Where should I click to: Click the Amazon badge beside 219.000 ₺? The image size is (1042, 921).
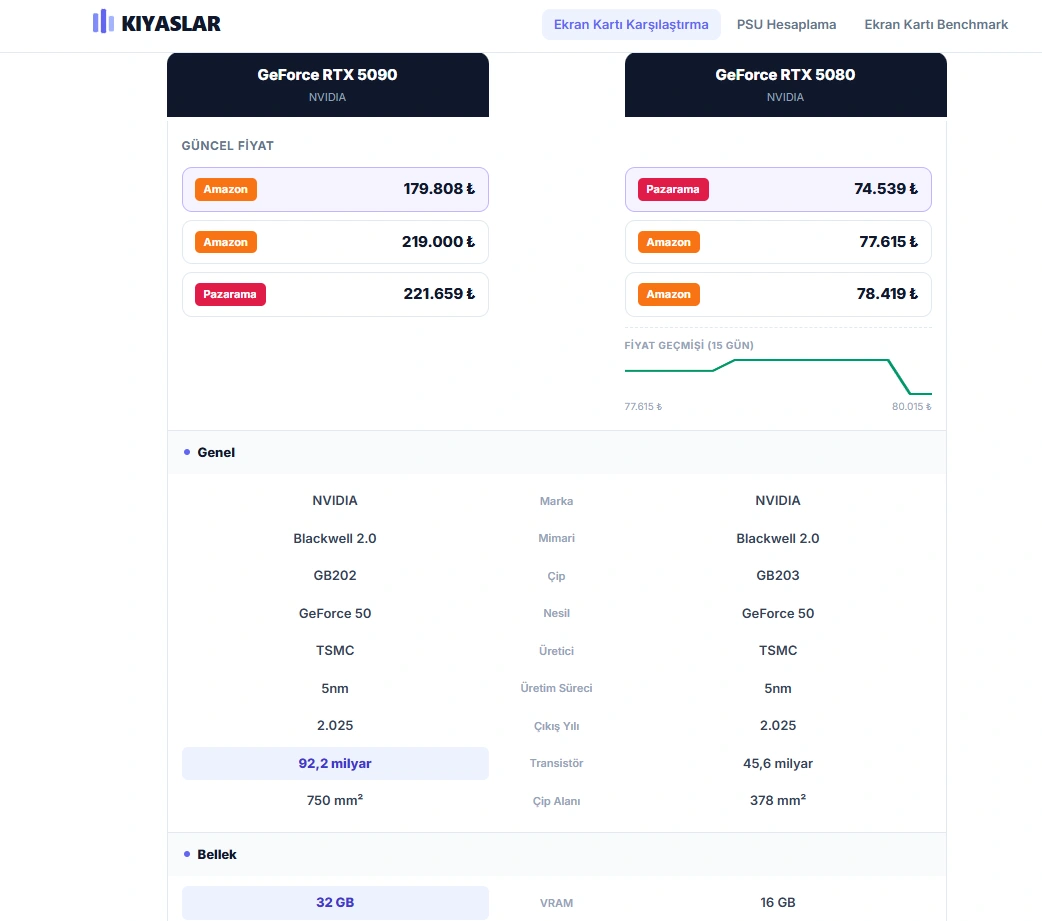(x=225, y=242)
